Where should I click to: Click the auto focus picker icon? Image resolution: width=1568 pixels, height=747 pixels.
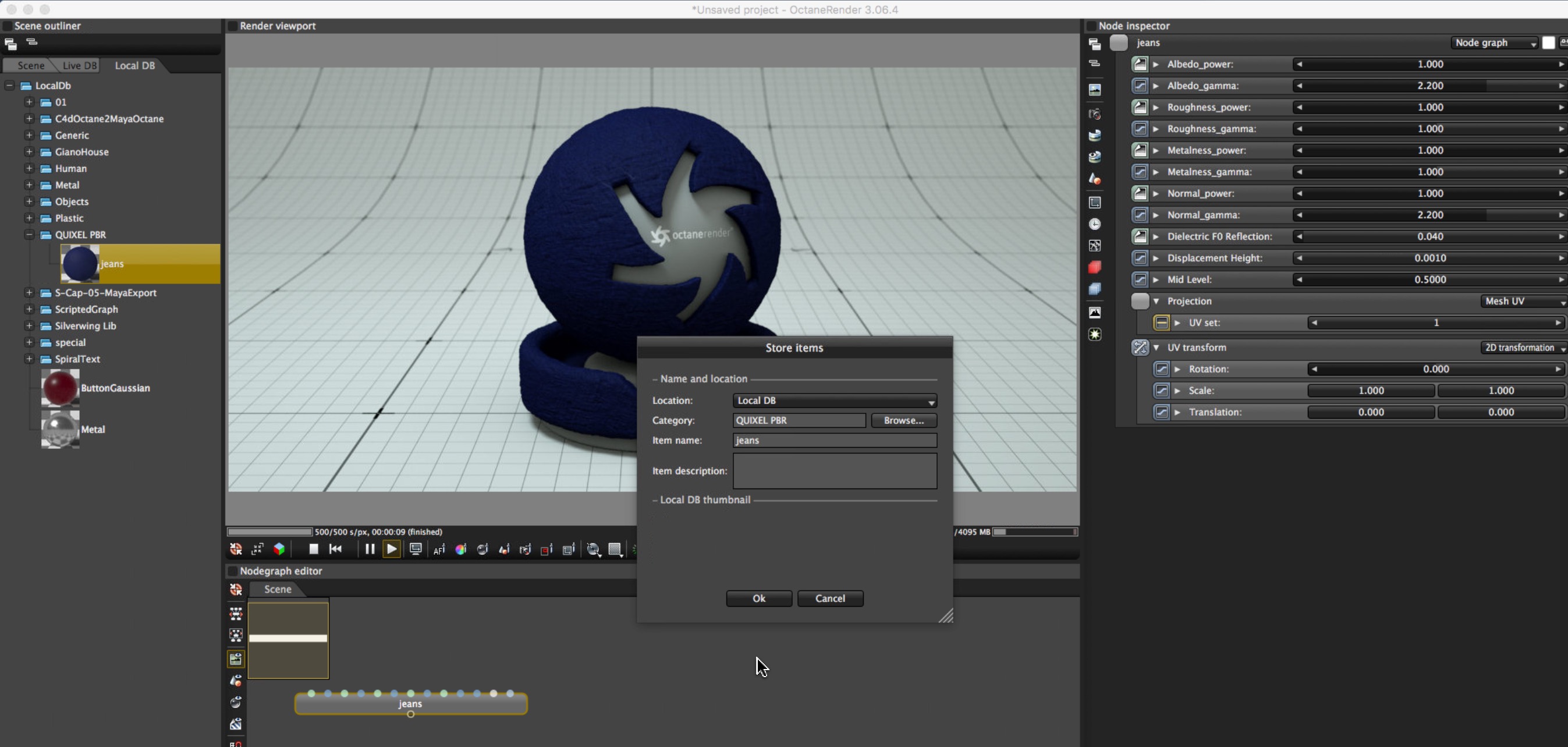(x=439, y=550)
